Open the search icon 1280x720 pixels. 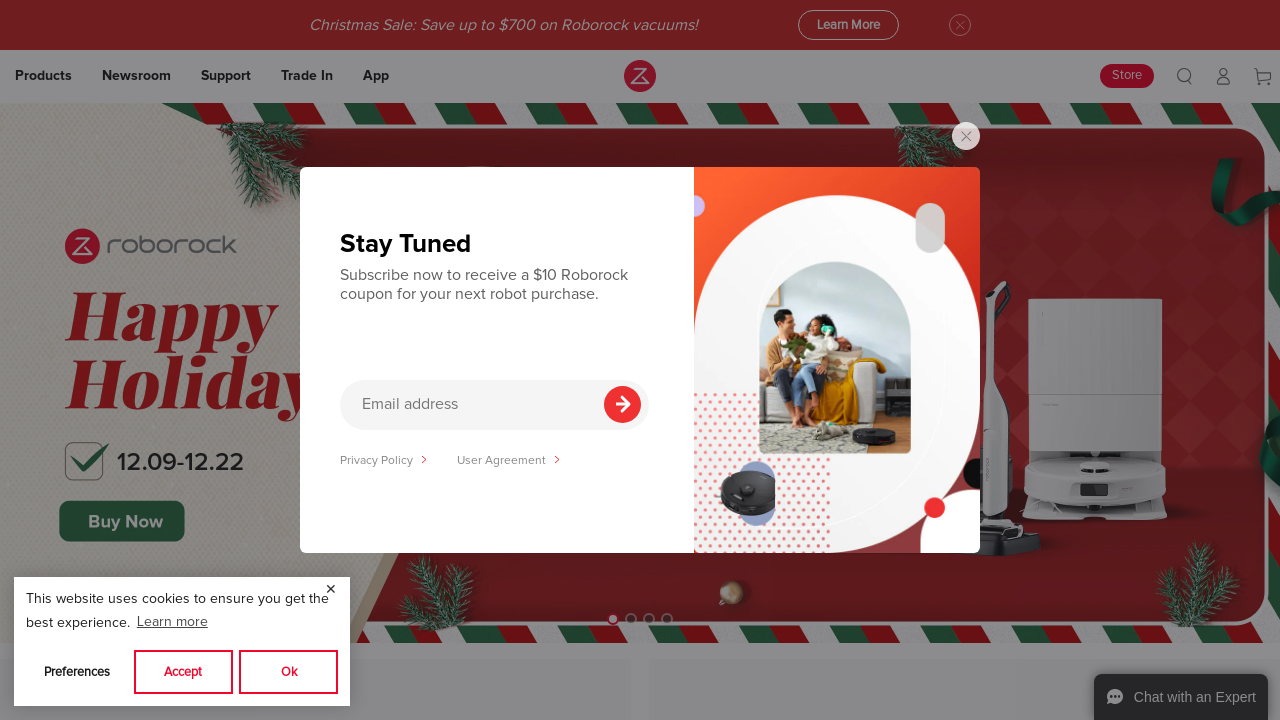[x=1184, y=76]
